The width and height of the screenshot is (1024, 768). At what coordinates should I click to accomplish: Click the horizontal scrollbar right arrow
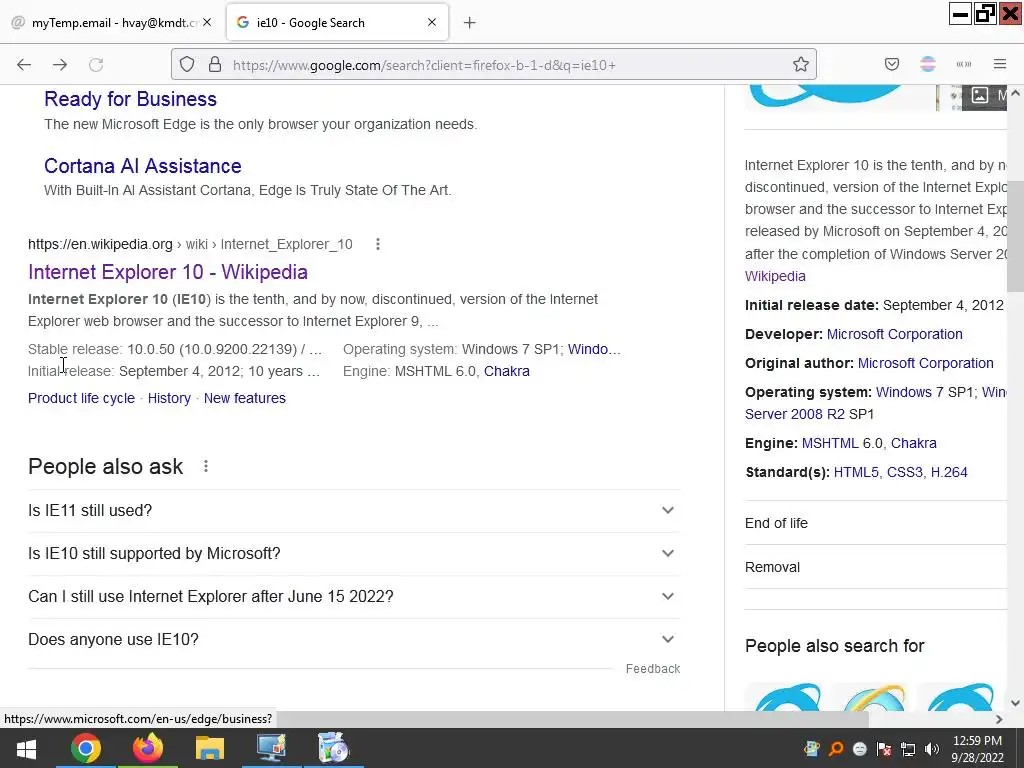click(x=999, y=719)
